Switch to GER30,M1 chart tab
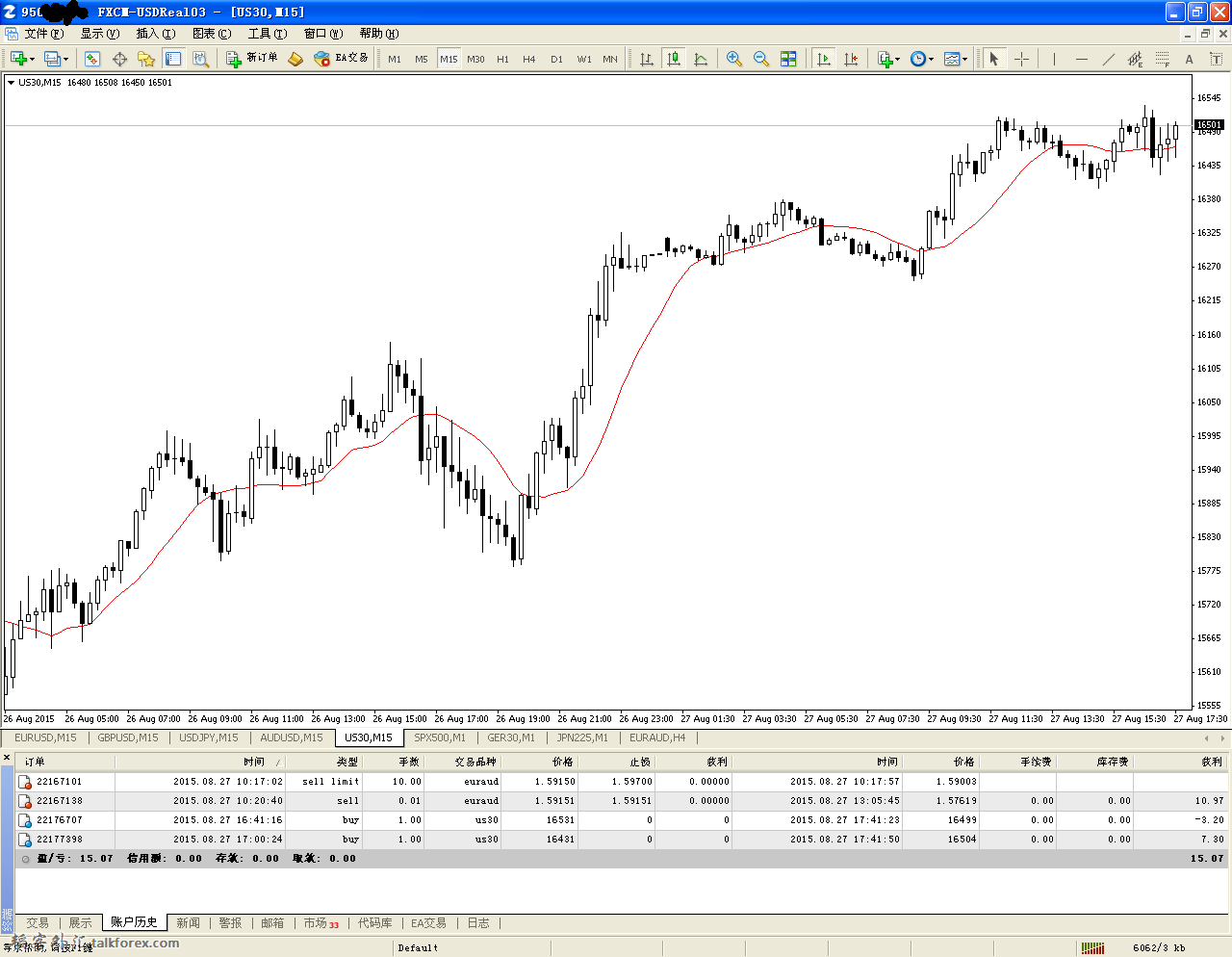This screenshot has height=957, width=1232. 511,737
